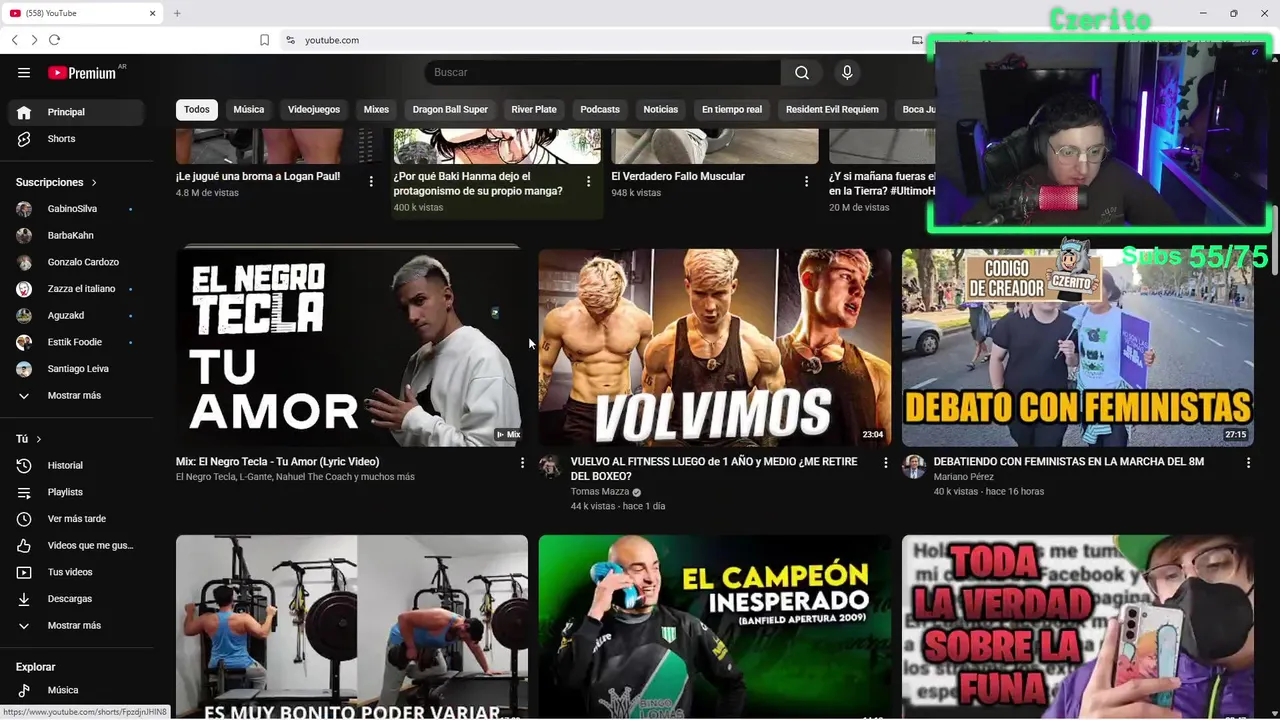Screen dimensions: 1280x720
Task: Open BarbaKahn subscription channel
Action: pos(75,236)
